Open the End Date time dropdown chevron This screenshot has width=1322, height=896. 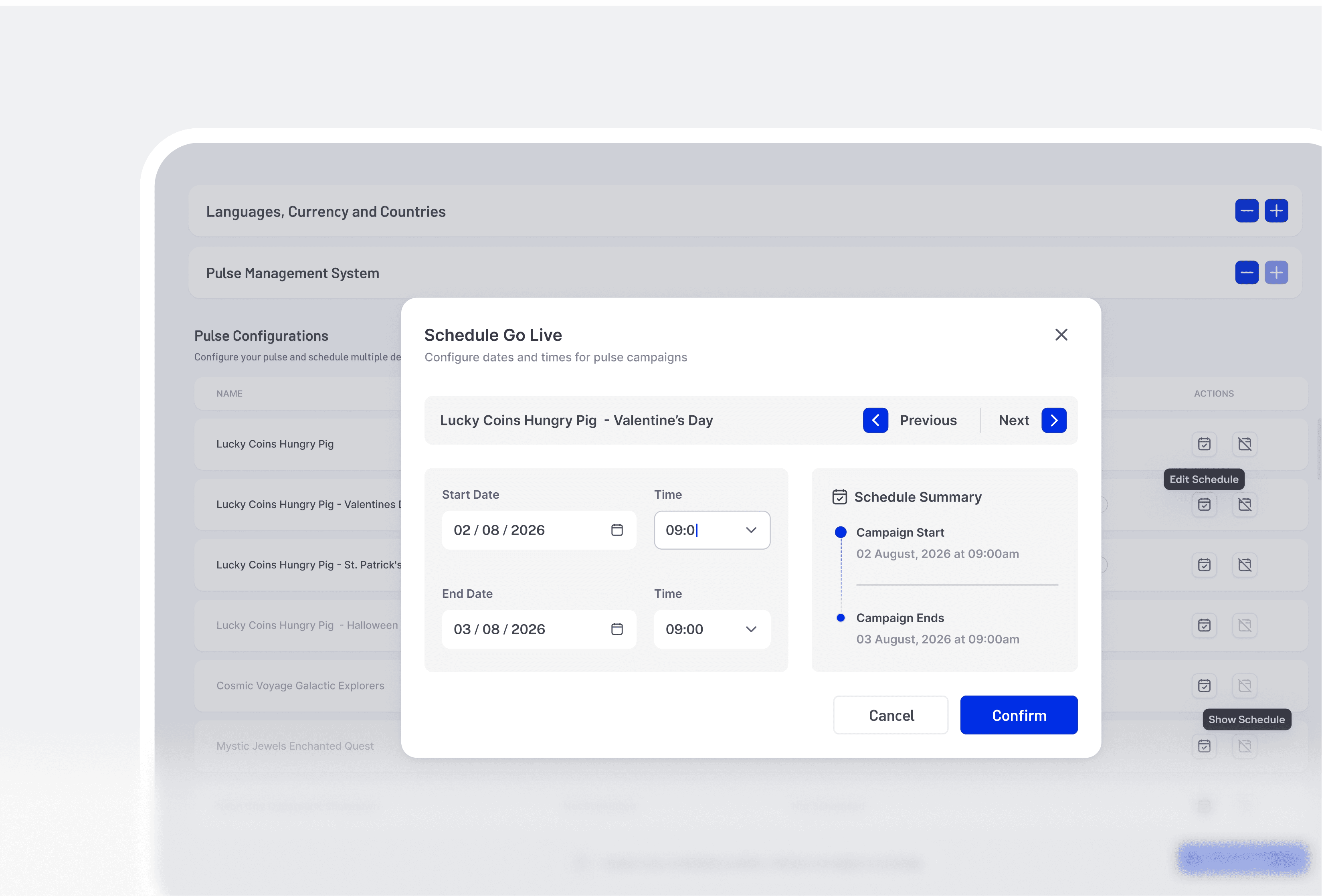point(750,629)
